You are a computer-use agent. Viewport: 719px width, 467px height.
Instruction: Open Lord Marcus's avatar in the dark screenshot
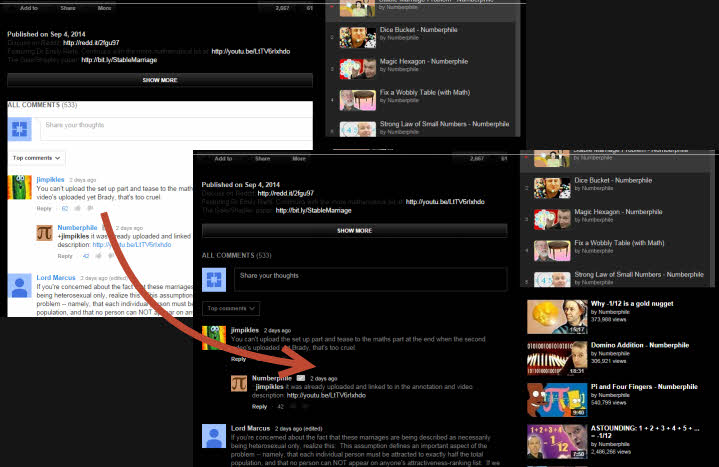pyautogui.click(x=214, y=436)
